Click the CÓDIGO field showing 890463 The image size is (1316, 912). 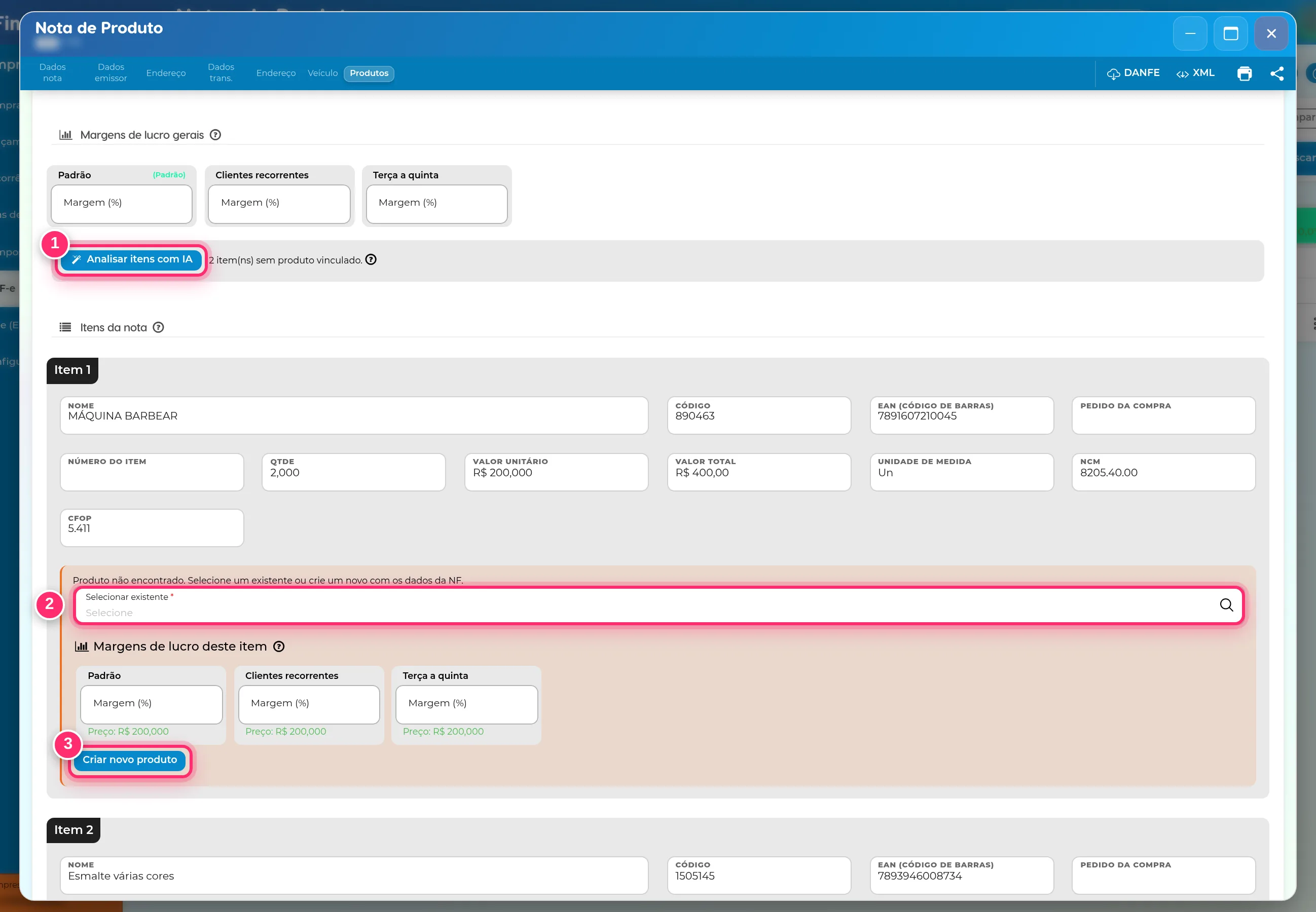tap(758, 415)
